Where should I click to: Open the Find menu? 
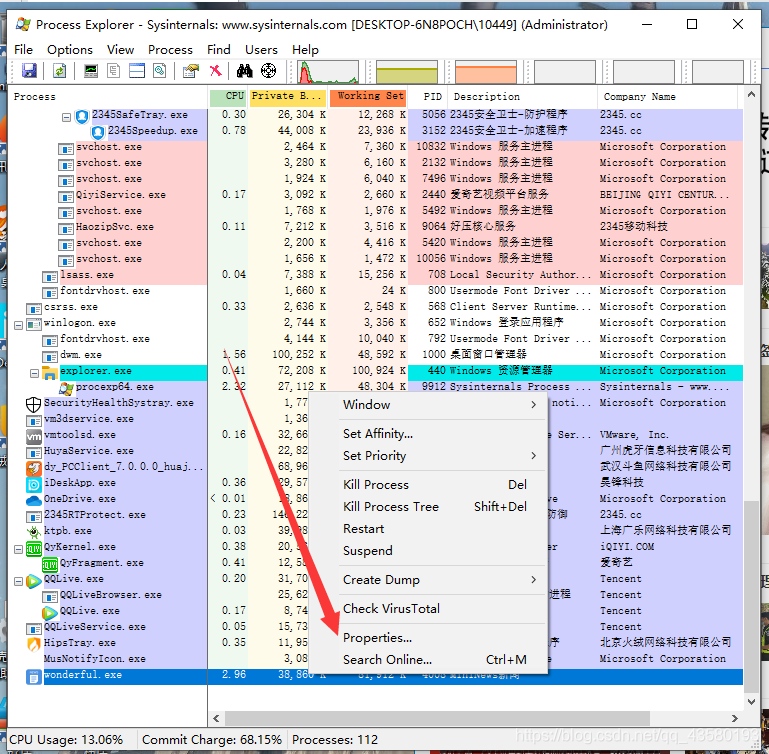click(219, 50)
